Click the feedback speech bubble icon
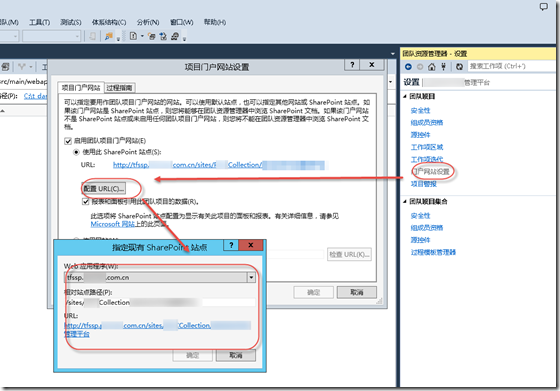 tap(544, 6)
